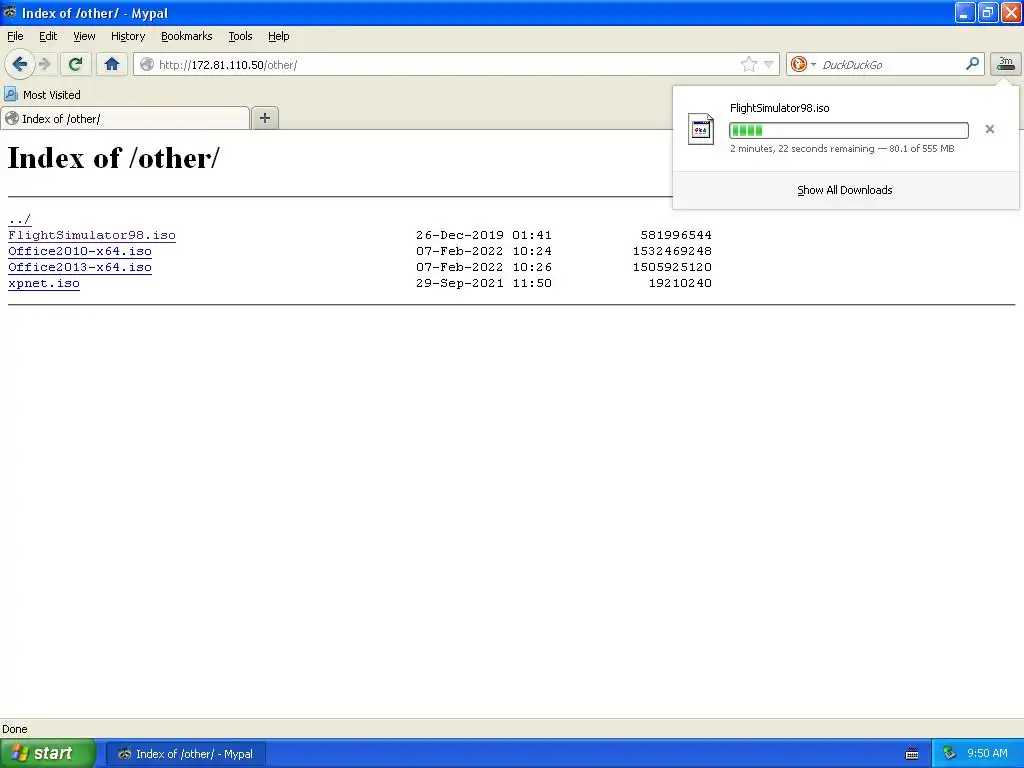Screen dimensions: 1024x768
Task: Click the Mypal taskbar button
Action: tap(185, 754)
